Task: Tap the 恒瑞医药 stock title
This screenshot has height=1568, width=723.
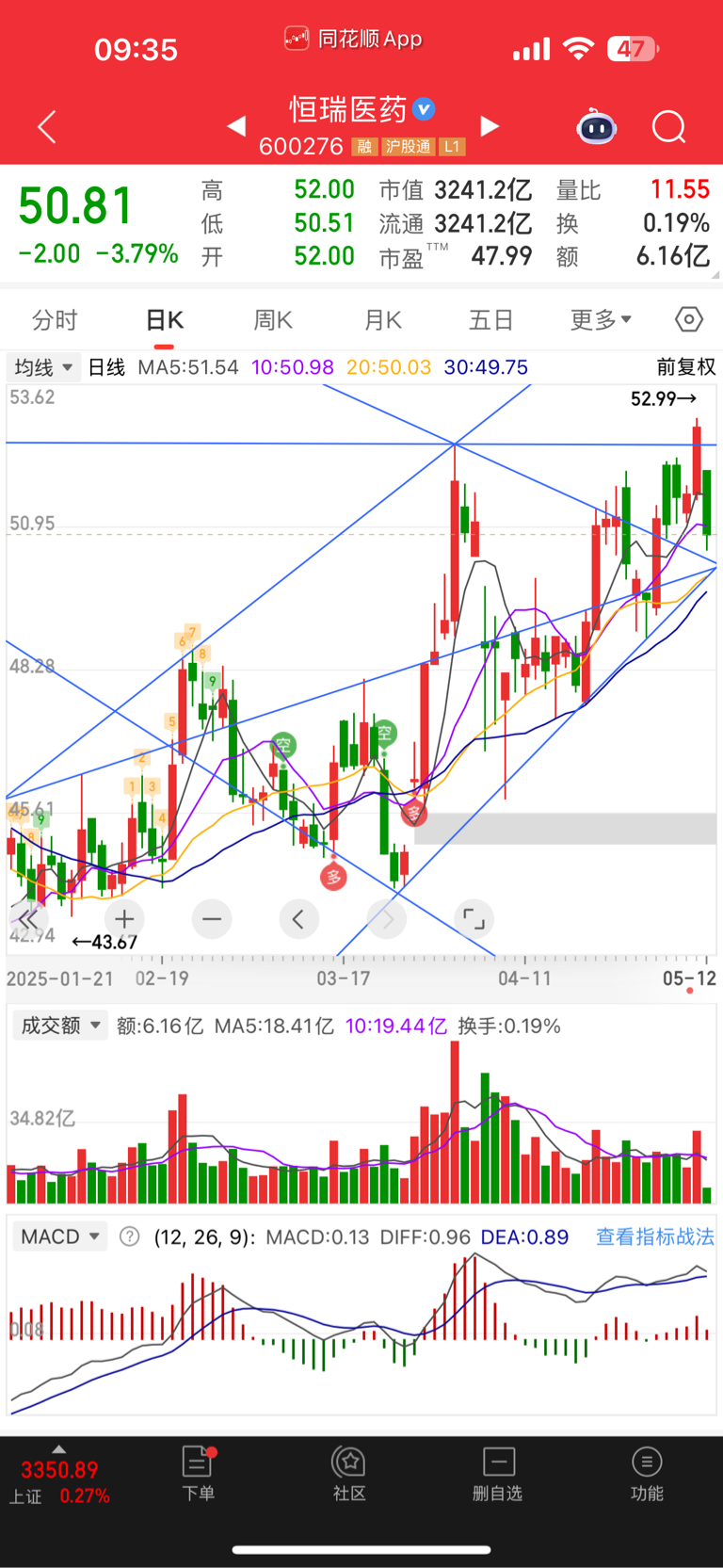Action: point(347,109)
